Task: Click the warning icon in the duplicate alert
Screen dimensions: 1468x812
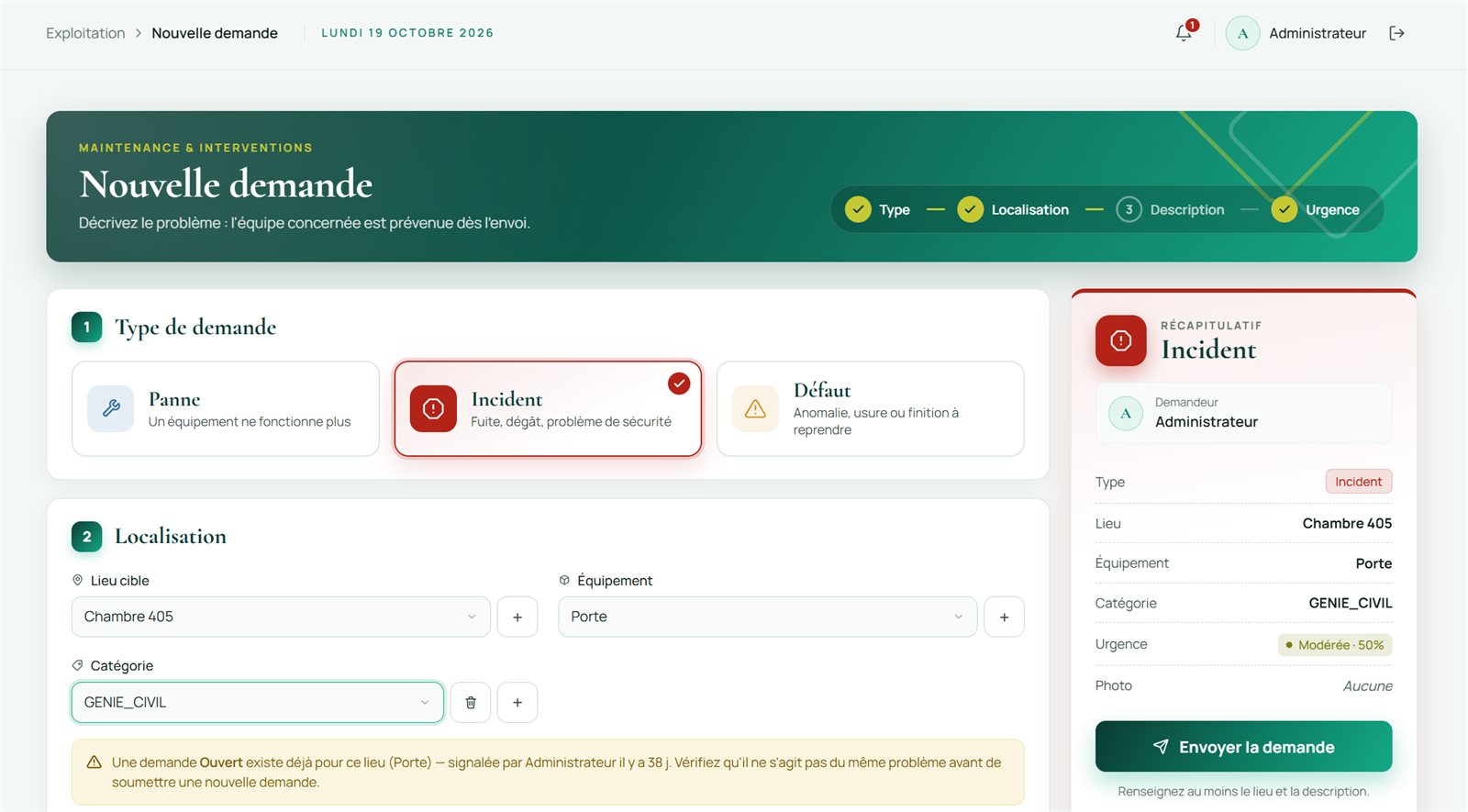Action: [x=94, y=762]
